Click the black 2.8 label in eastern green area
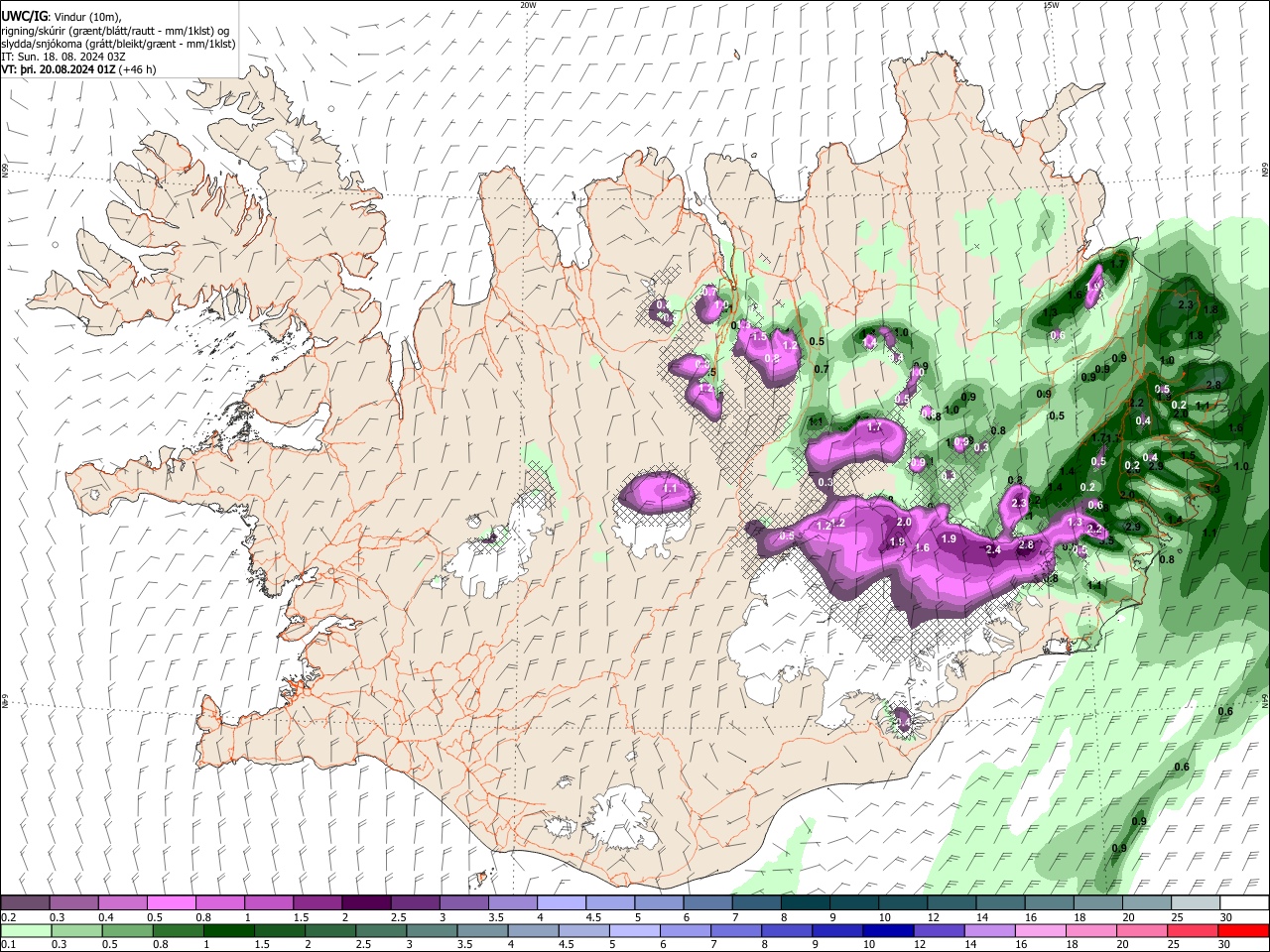 point(1212,386)
